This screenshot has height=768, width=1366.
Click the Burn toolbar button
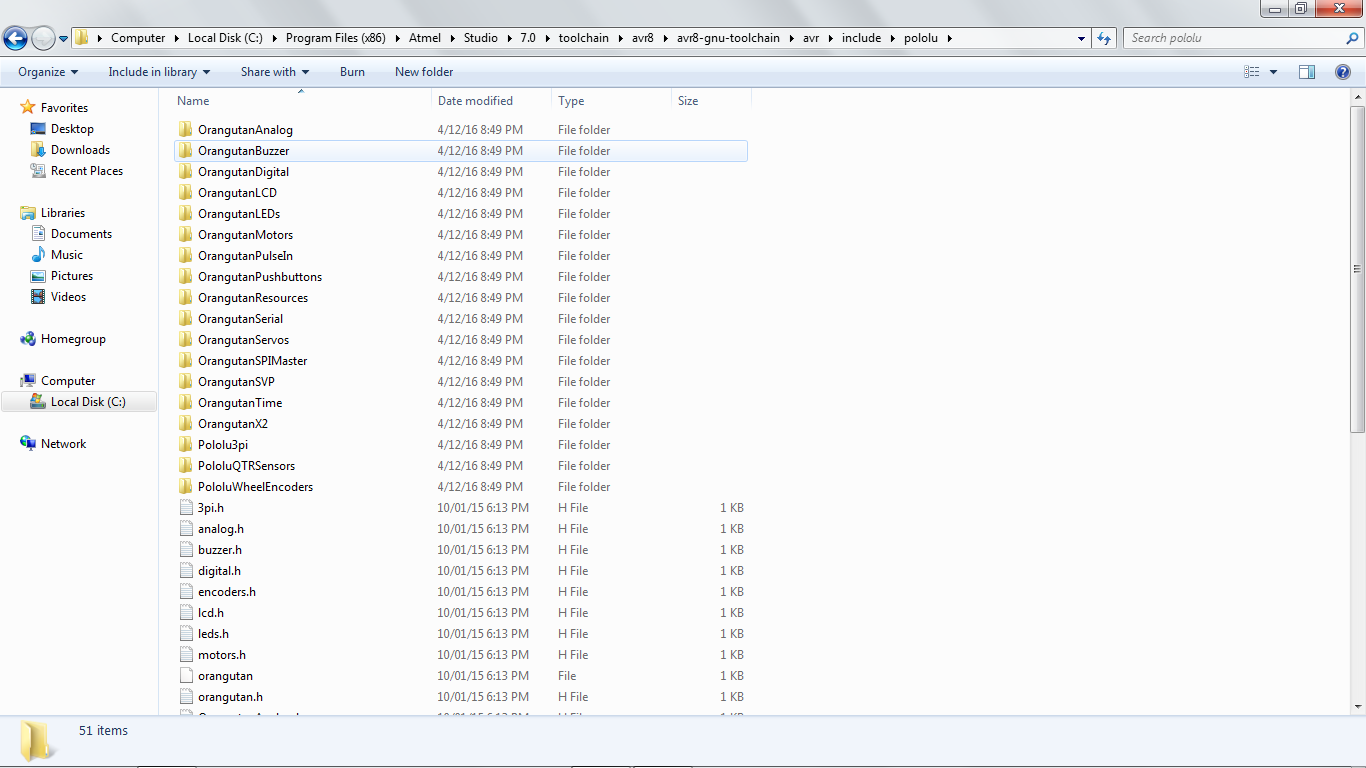tap(352, 72)
